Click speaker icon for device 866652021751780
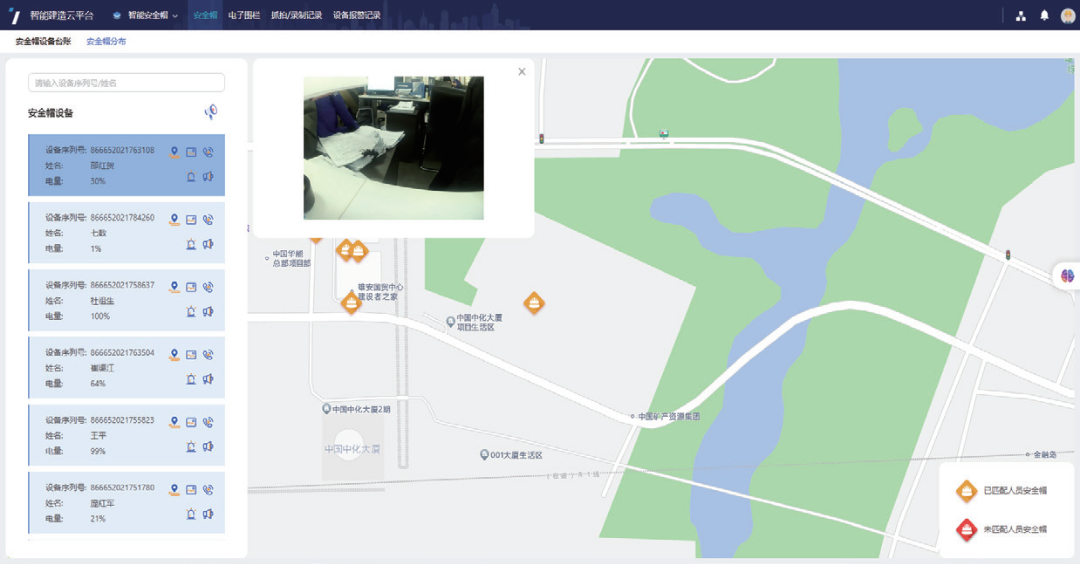Image resolution: width=1080 pixels, height=564 pixels. point(208,514)
